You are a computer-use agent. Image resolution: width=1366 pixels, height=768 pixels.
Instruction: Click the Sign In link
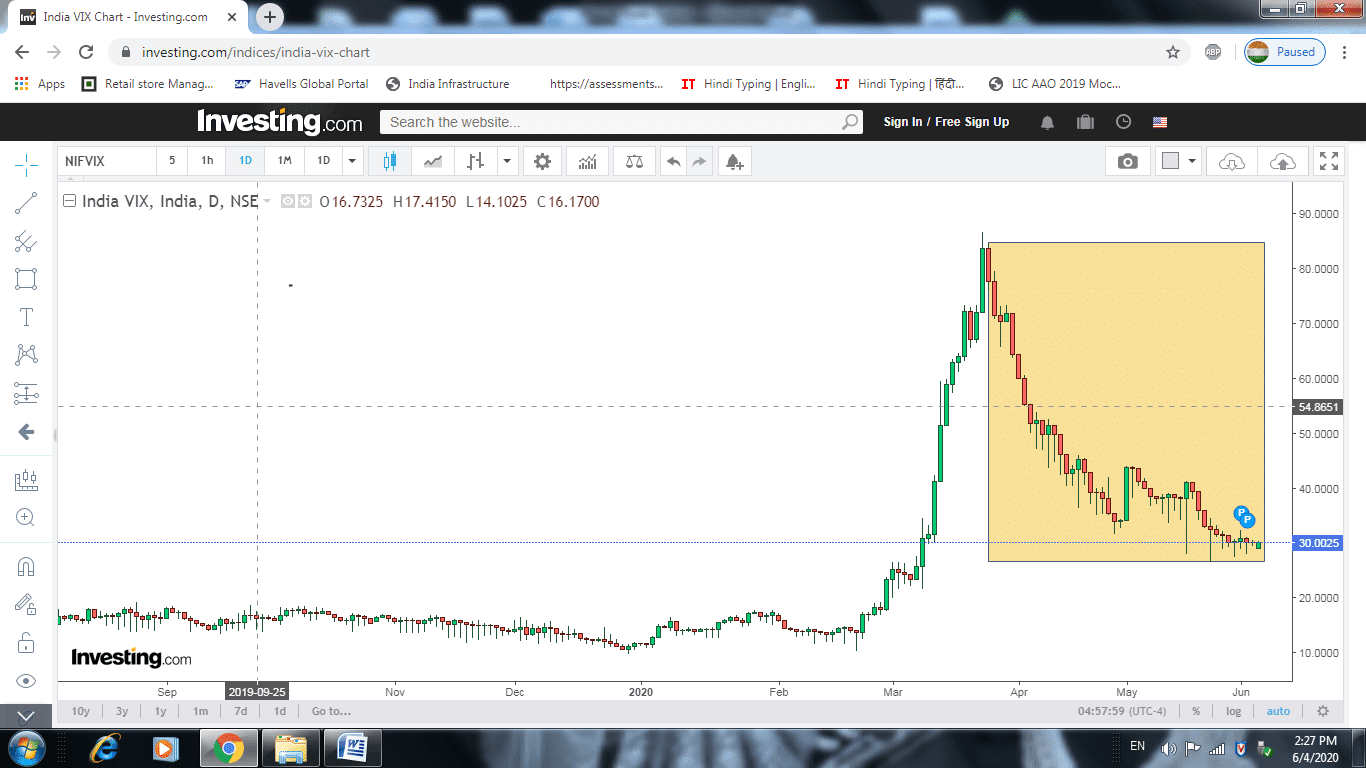click(903, 122)
